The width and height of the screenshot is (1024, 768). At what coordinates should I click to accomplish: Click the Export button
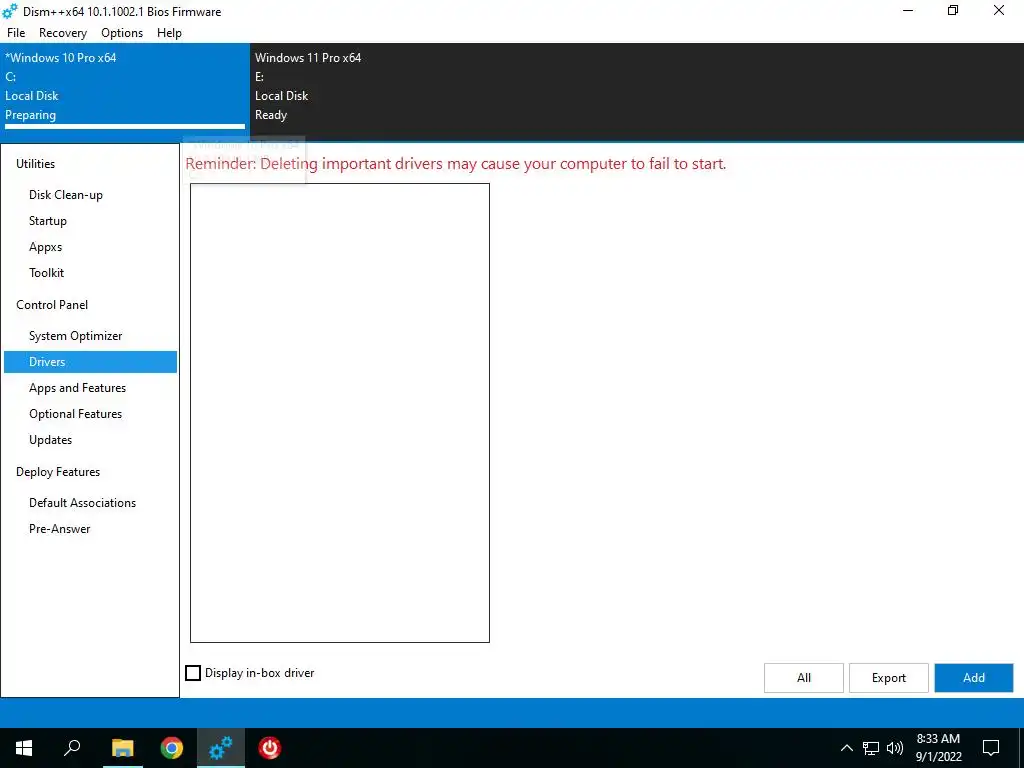pos(889,678)
